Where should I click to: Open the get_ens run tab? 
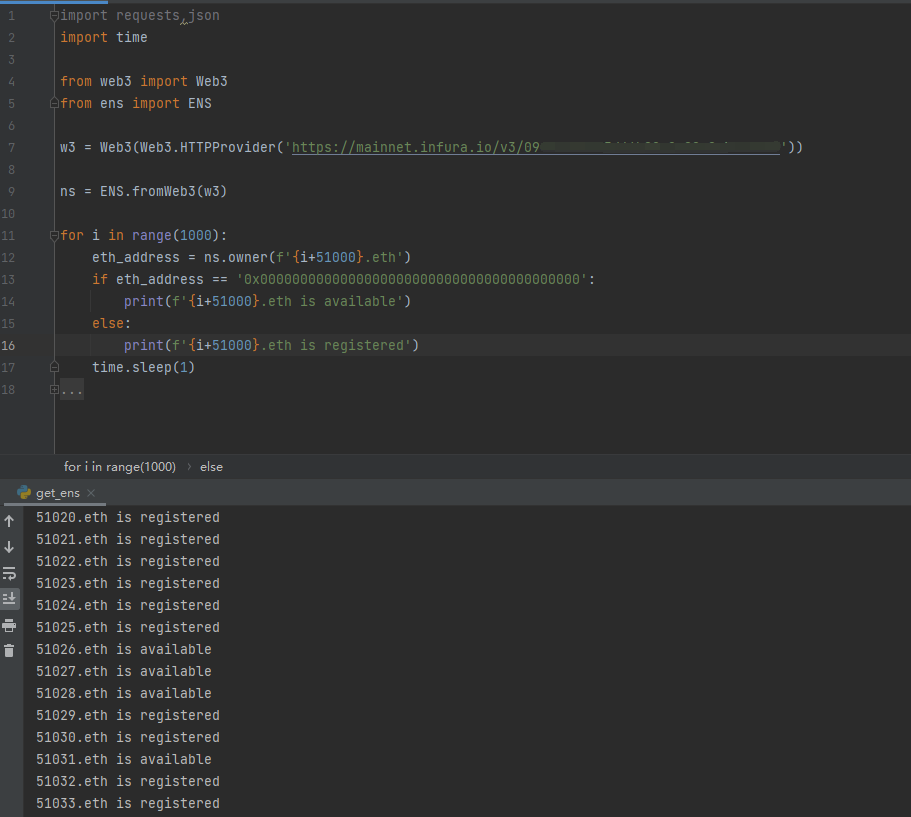[58, 493]
